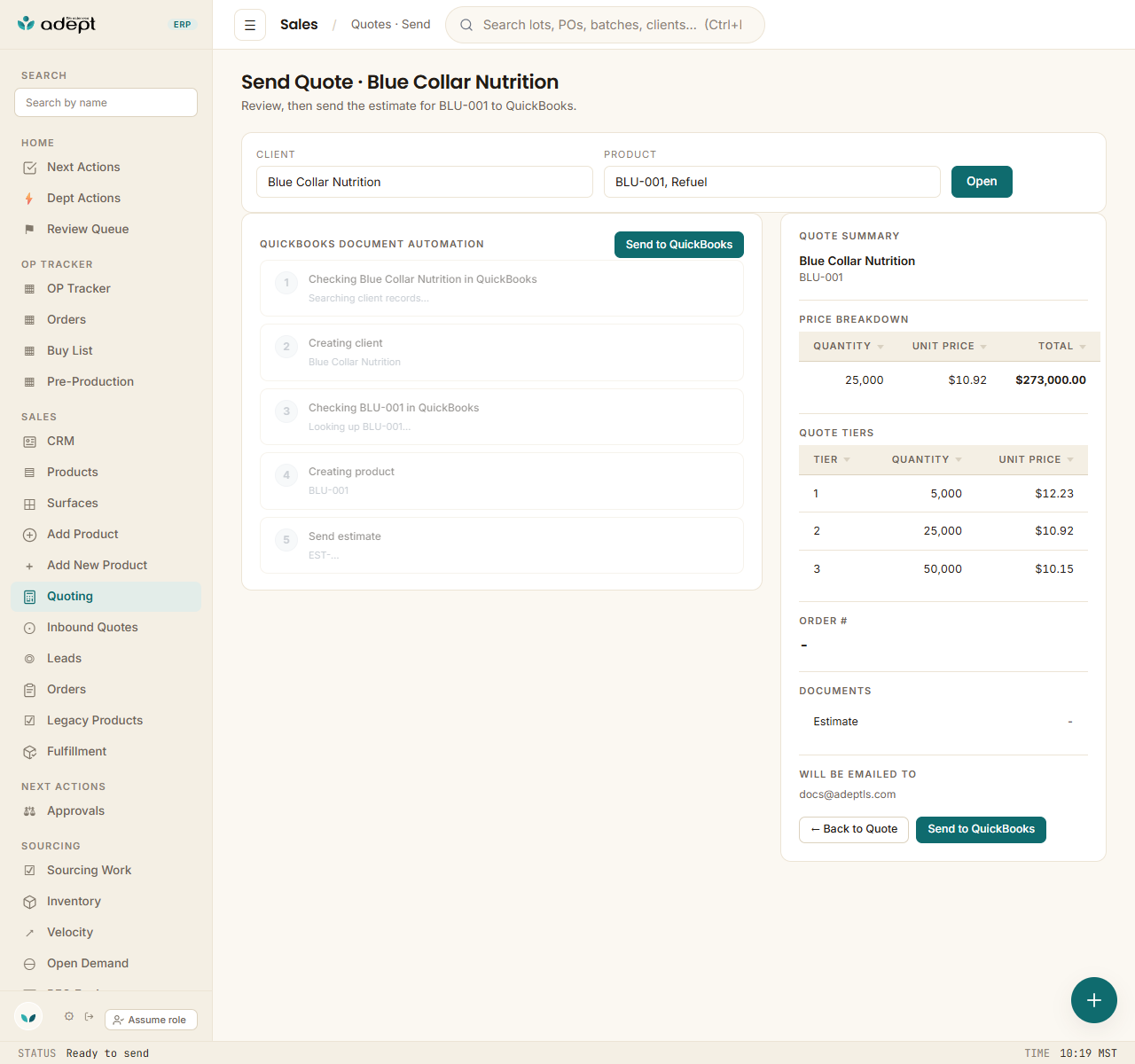This screenshot has height=1064, width=1135.
Task: Click the Products list icon
Action: coord(29,473)
